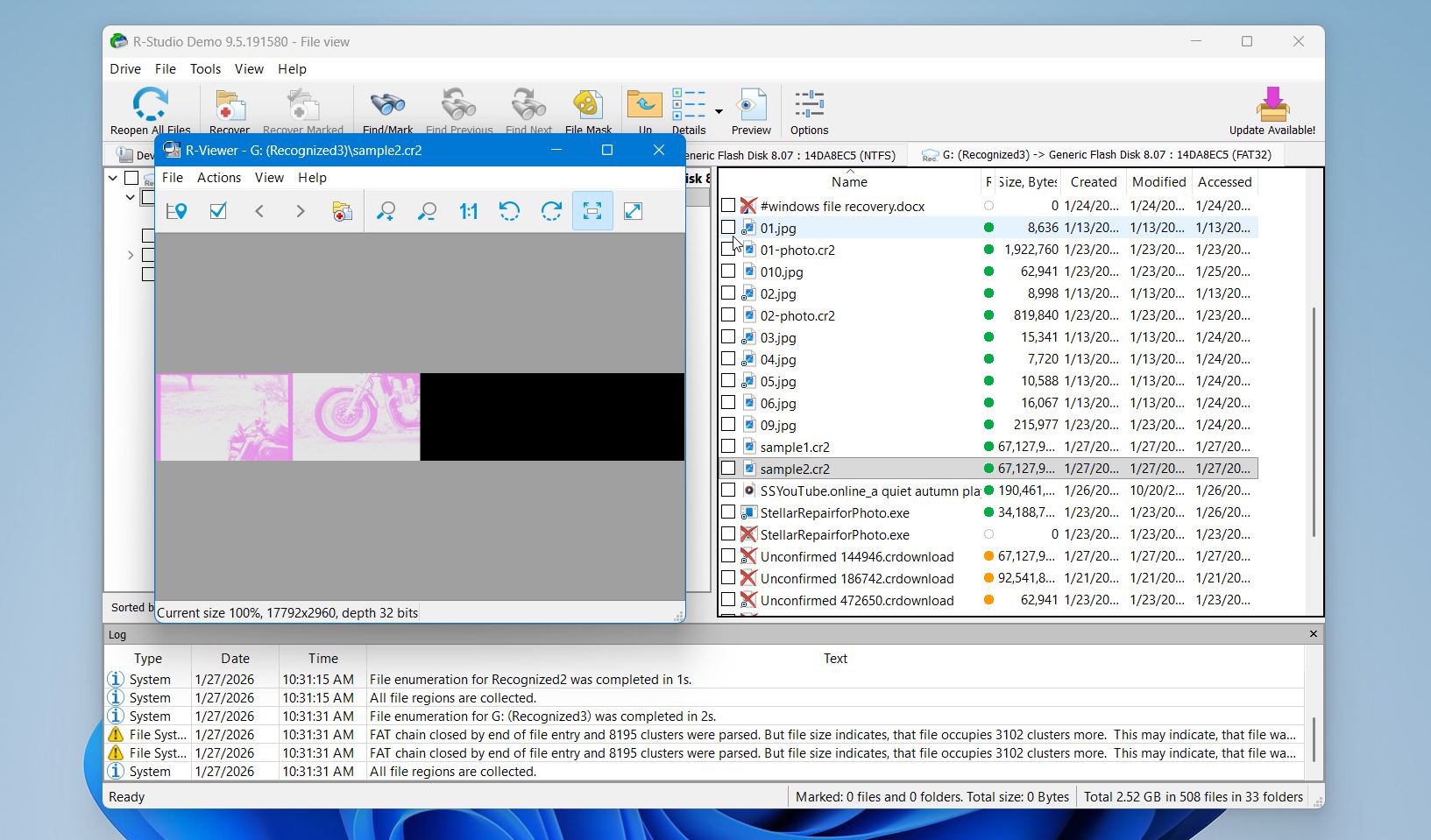Open the Tools menu in R-Studio
Screen dimensions: 1431x840
pyautogui.click(x=205, y=69)
